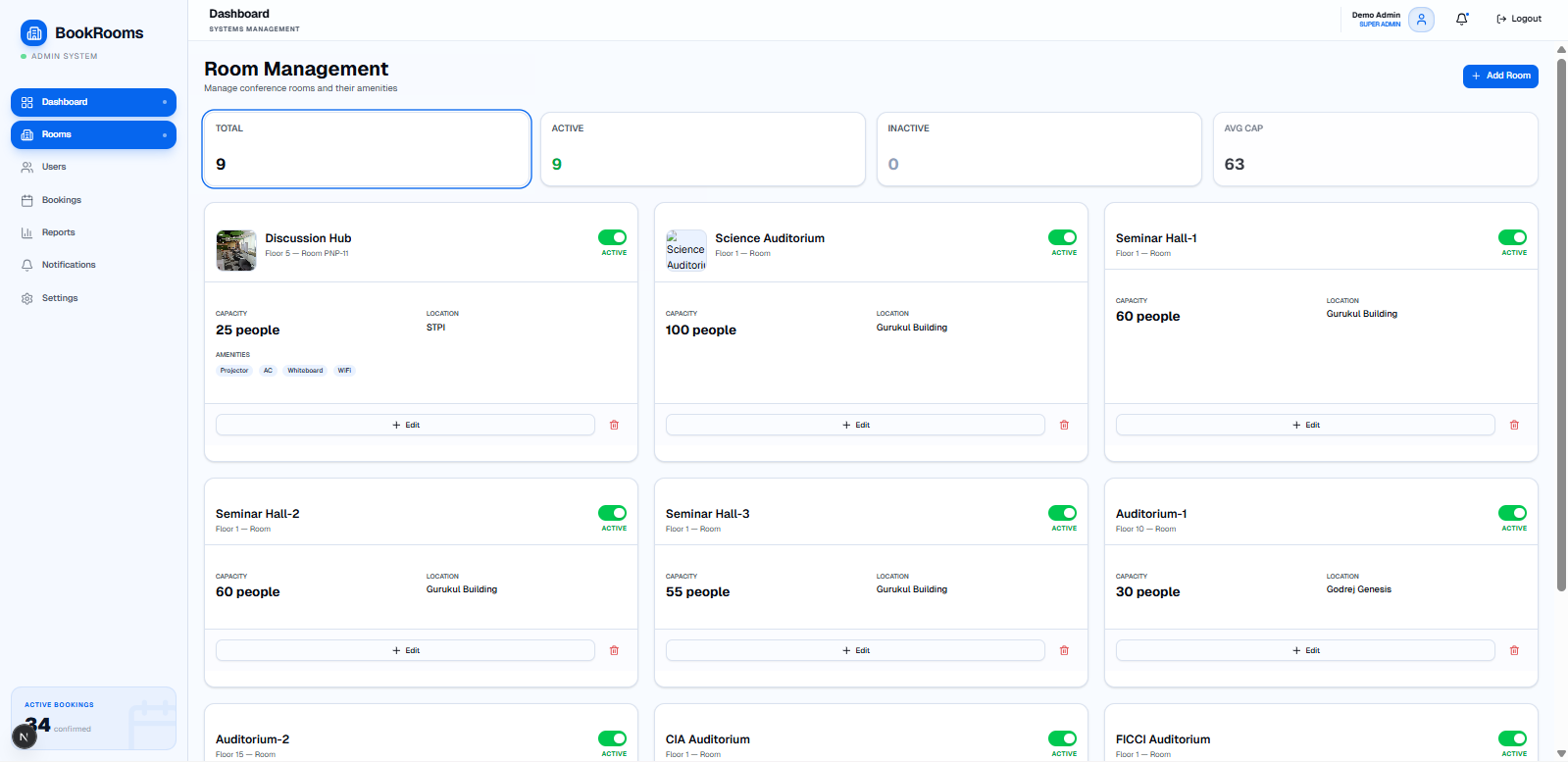The image size is (1568, 762).
Task: Remove Seminar Hall-1 using trash icon
Action: point(1514,425)
